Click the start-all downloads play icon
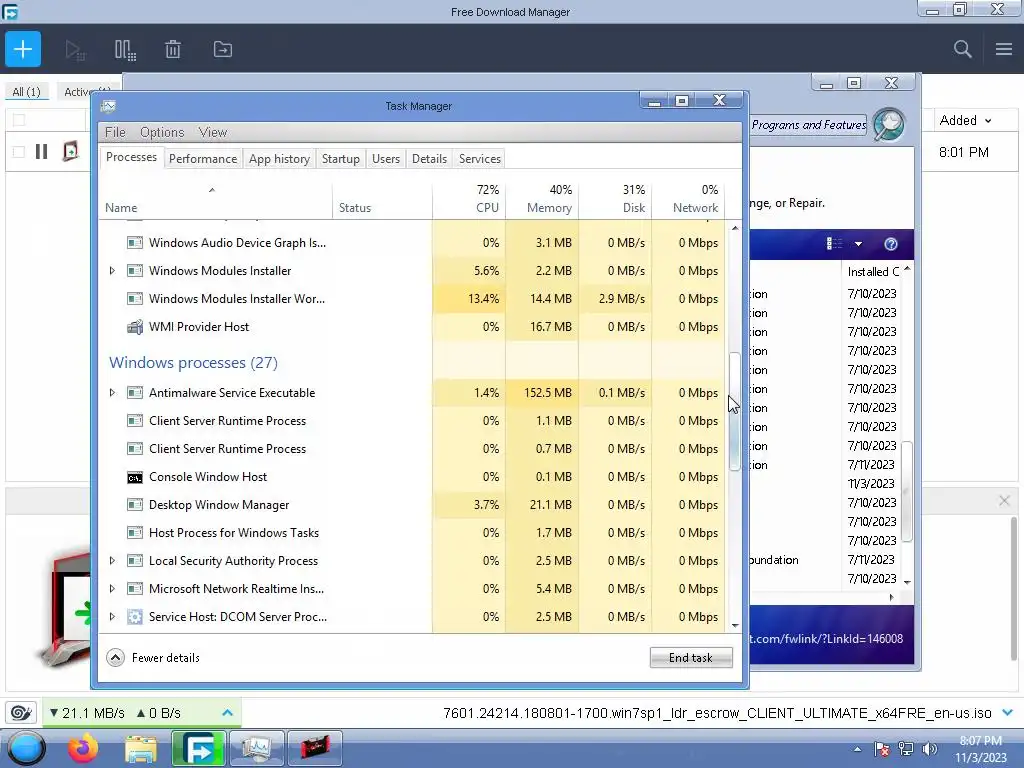Viewport: 1024px width, 768px height. point(75,50)
